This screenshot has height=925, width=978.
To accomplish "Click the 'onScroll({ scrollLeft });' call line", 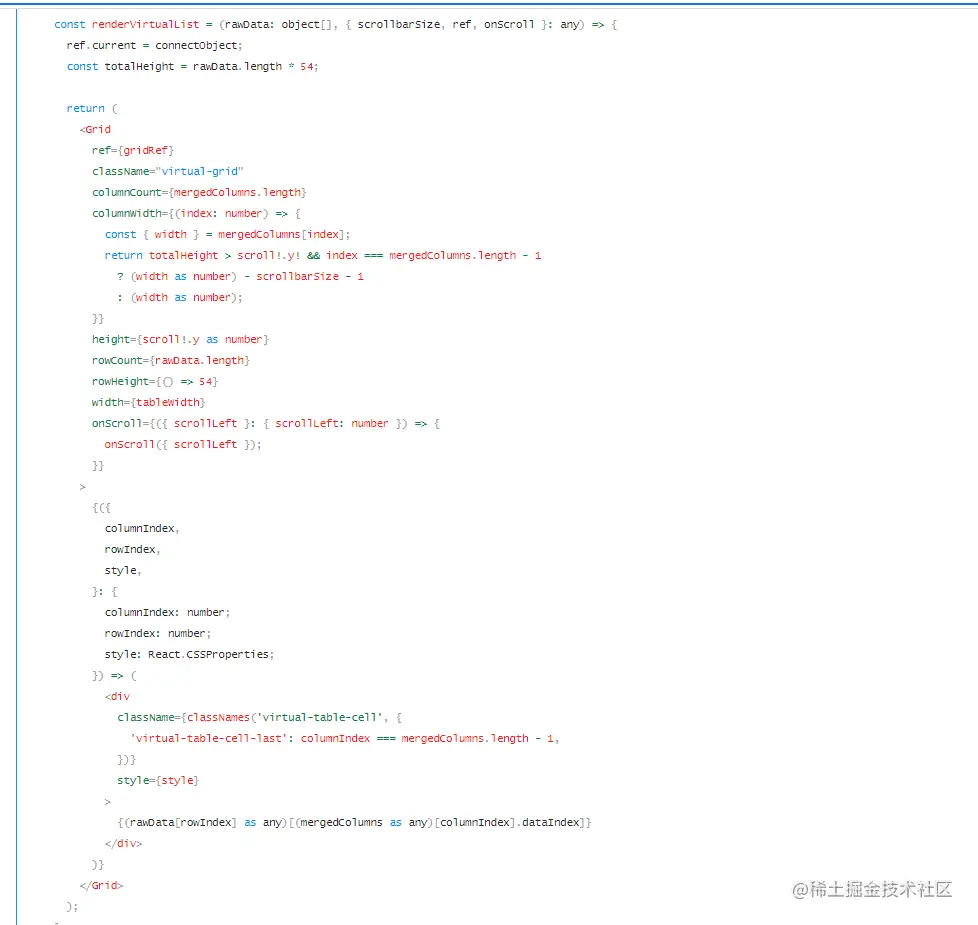I will point(183,444).
